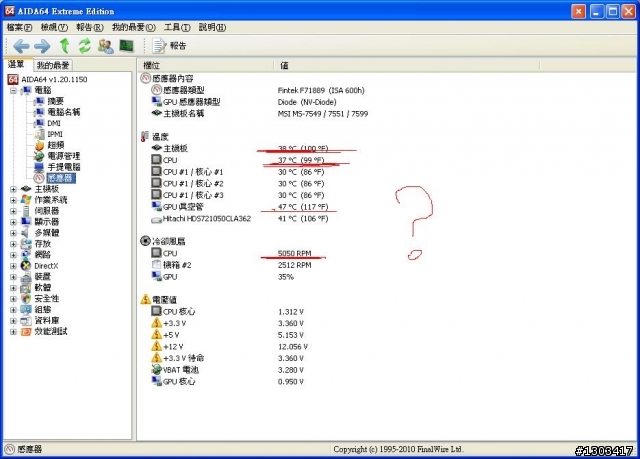Click the 效能測試 benchmark icon
The image size is (640, 459).
[26, 332]
